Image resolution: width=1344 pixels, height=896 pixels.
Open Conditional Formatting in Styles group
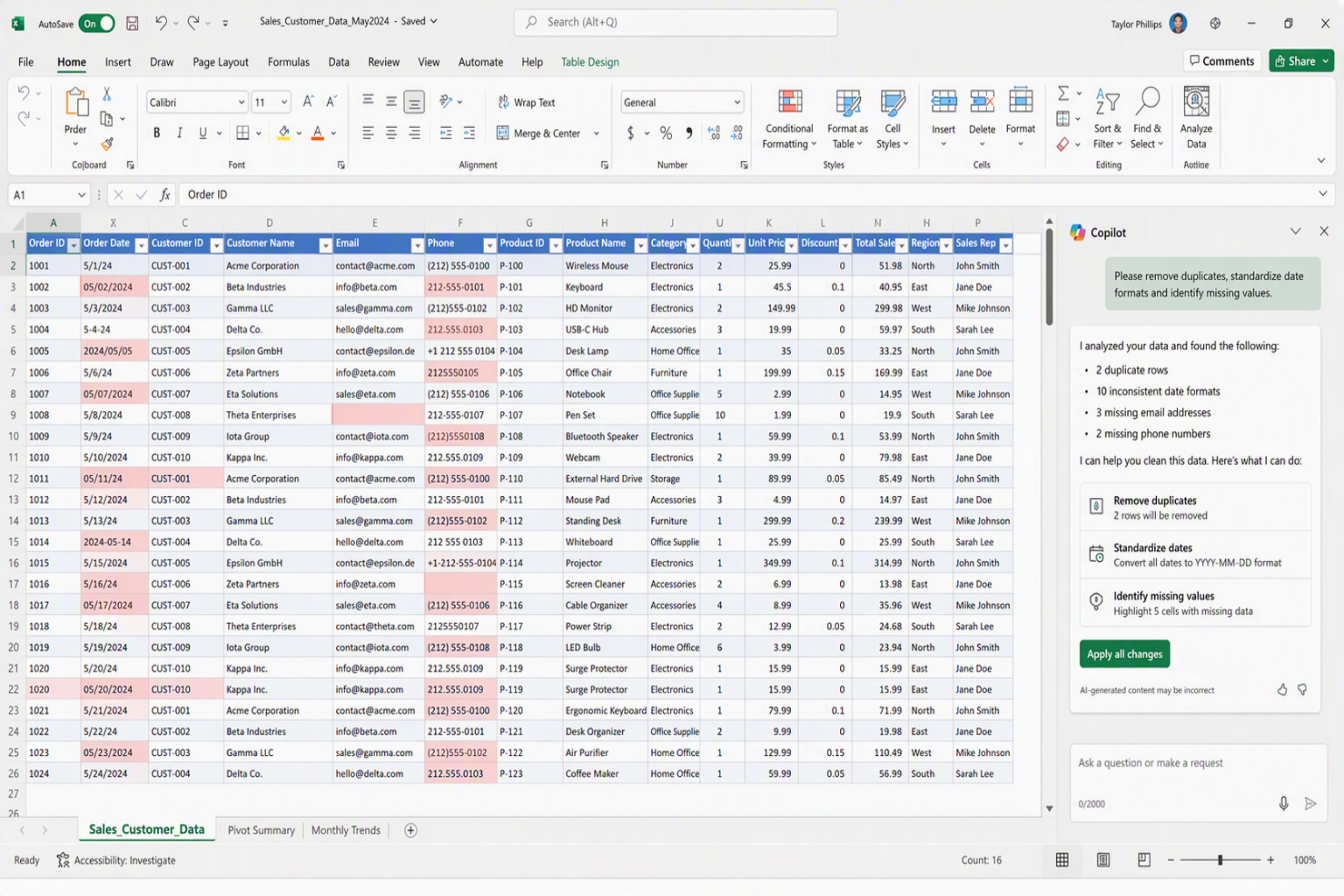pyautogui.click(x=788, y=119)
